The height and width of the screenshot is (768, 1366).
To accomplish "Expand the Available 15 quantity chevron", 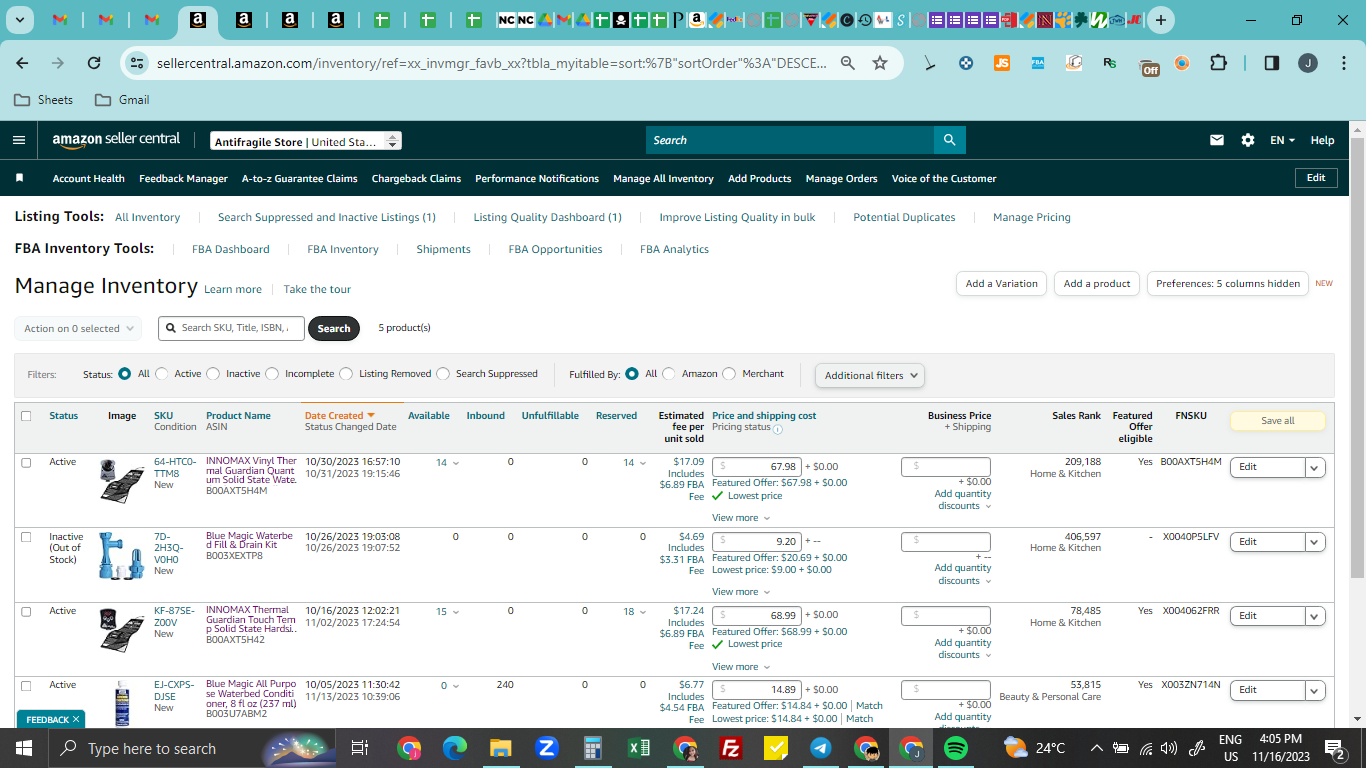I will tap(456, 612).
